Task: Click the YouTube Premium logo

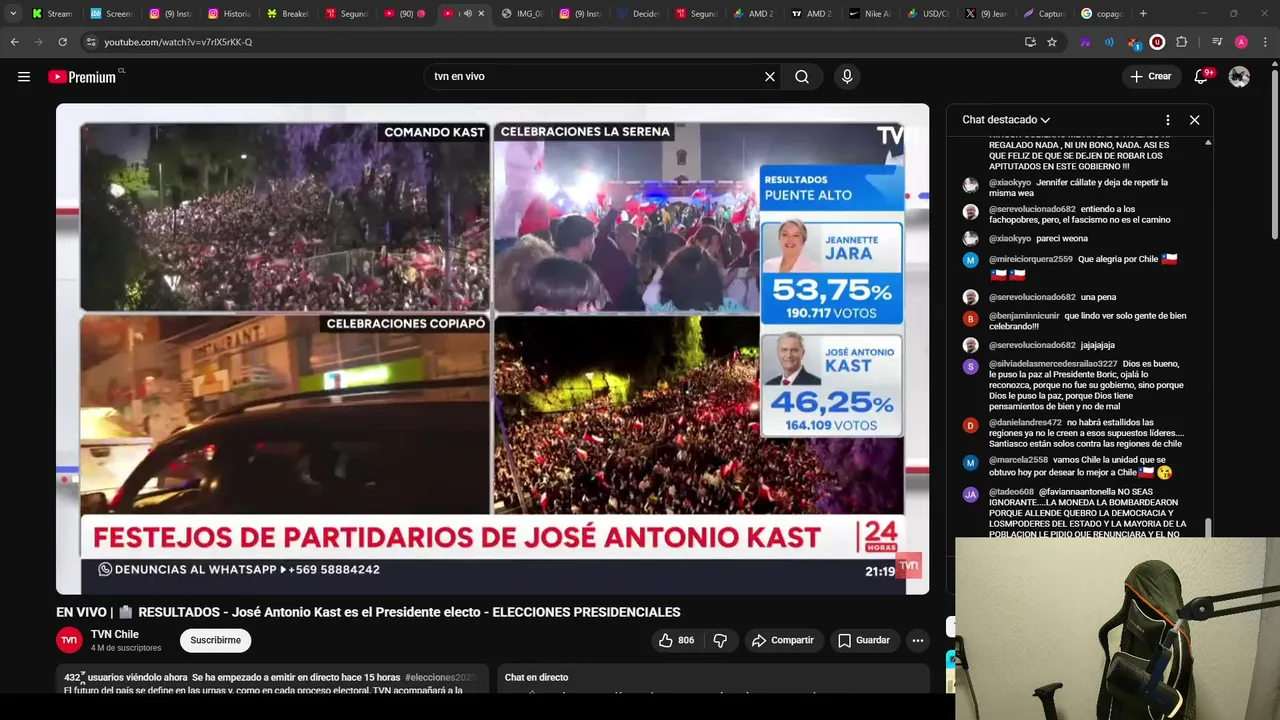Action: click(x=82, y=76)
